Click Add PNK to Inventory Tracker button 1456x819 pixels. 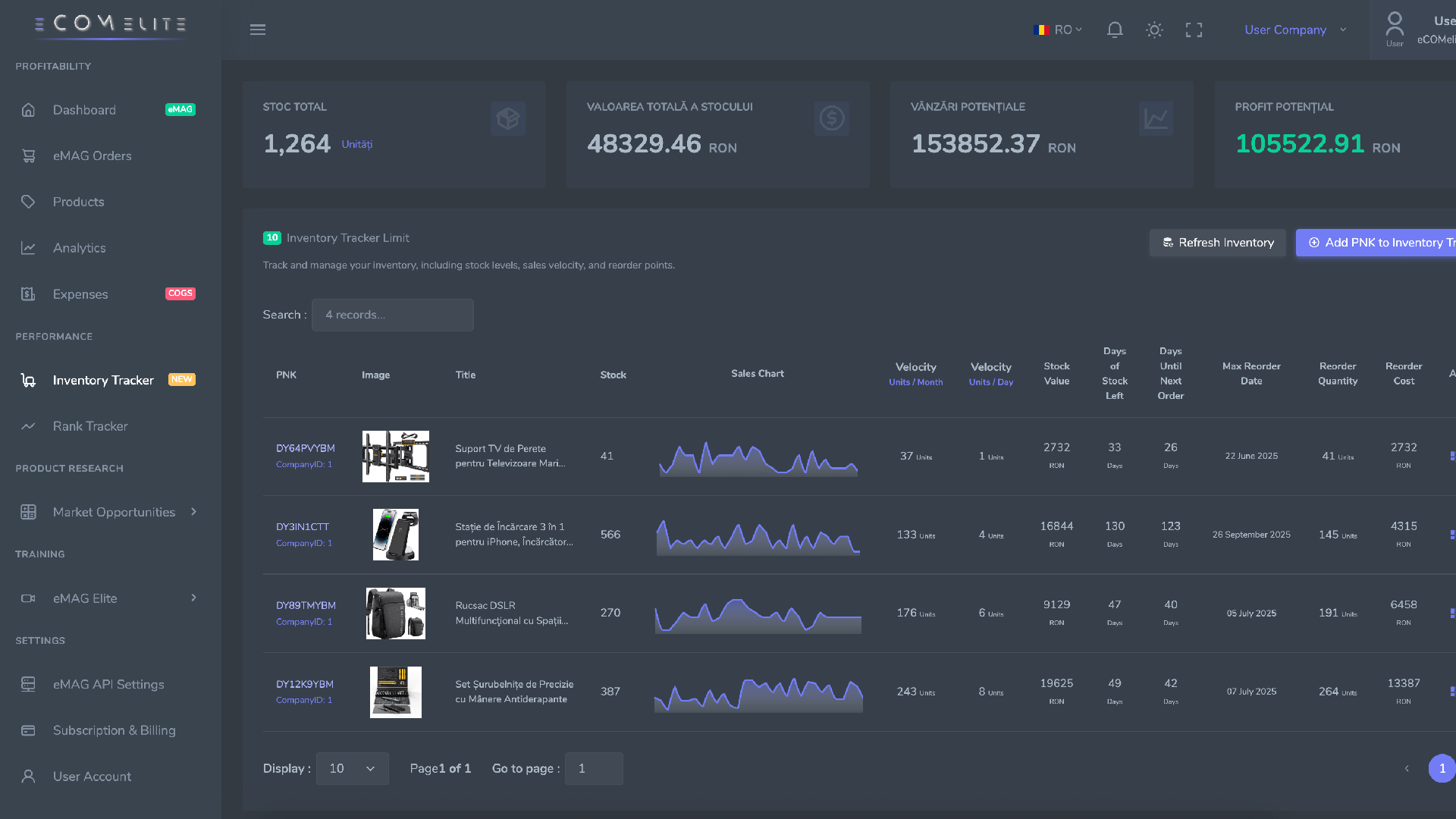1376,243
